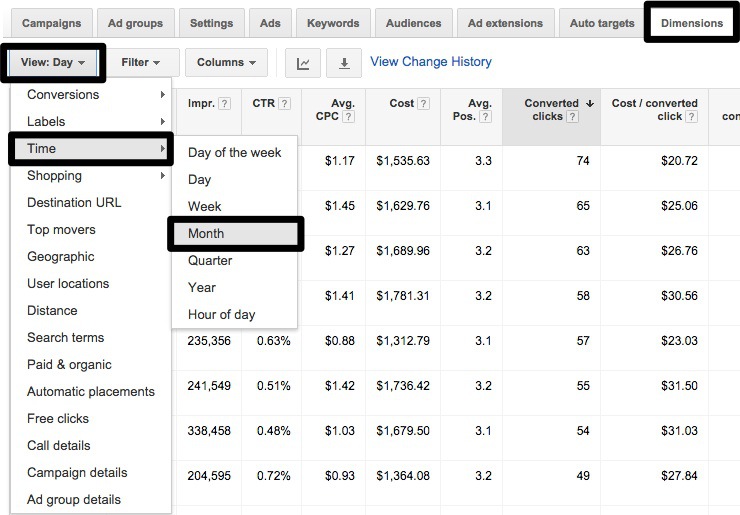Open help icon next to Impr.
740x515 pixels.
click(x=225, y=103)
